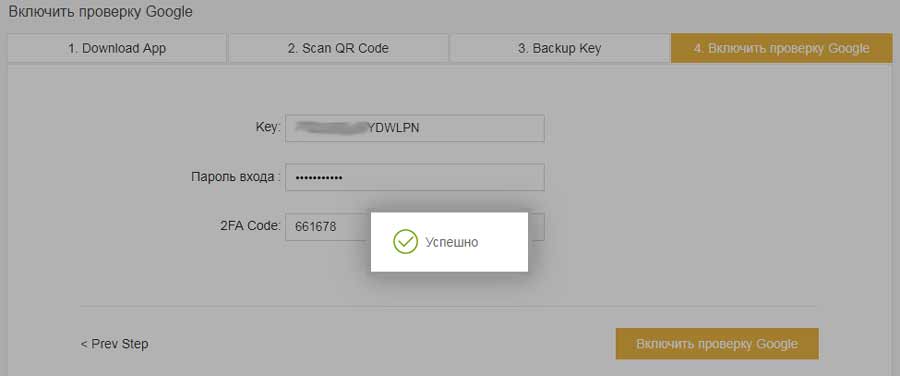900x376 pixels.
Task: Click the 2FA Code: label
Action: [250, 226]
